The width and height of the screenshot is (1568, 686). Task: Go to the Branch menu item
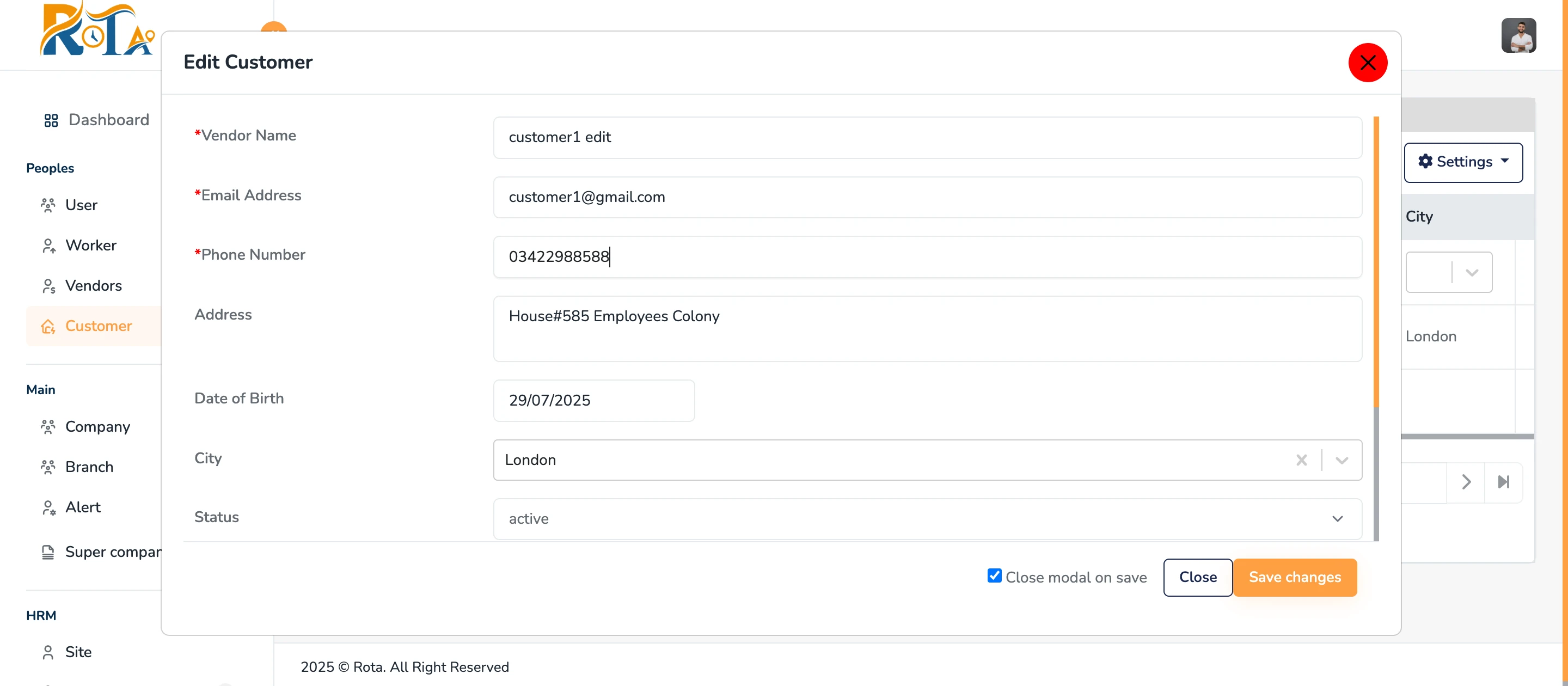click(89, 467)
